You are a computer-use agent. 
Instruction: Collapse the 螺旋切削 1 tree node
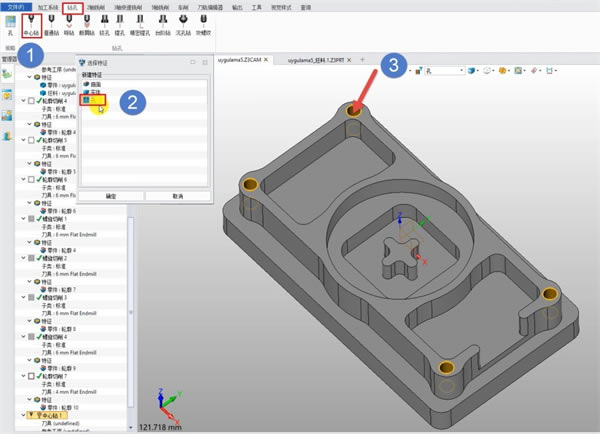click(23, 219)
